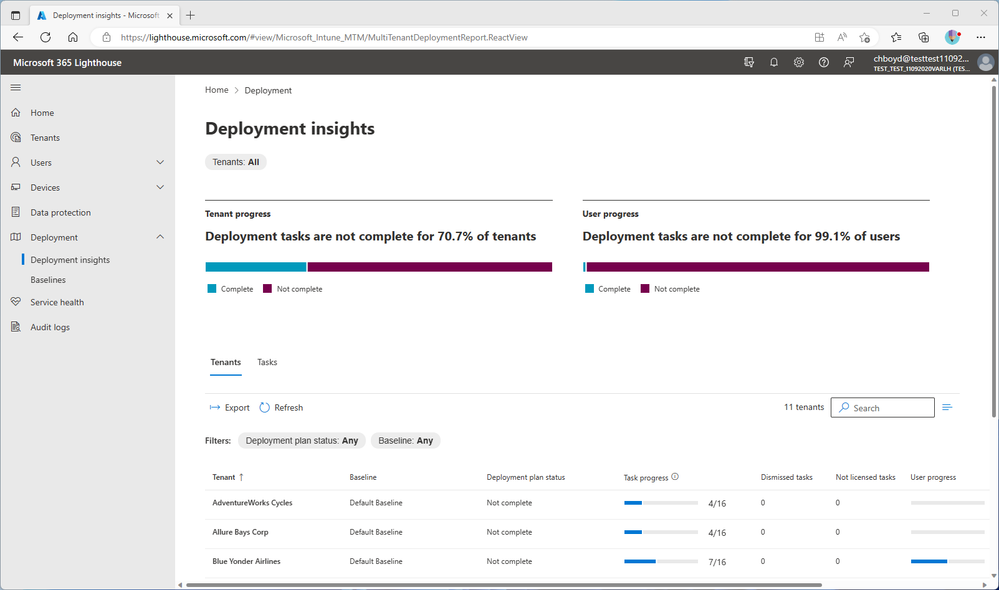
Task: Select Deployment insights sidebar item
Action: pyautogui.click(x=70, y=260)
